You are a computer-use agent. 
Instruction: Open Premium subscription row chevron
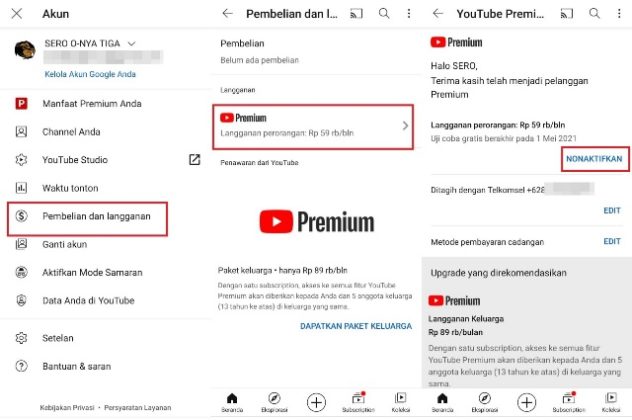click(x=405, y=126)
